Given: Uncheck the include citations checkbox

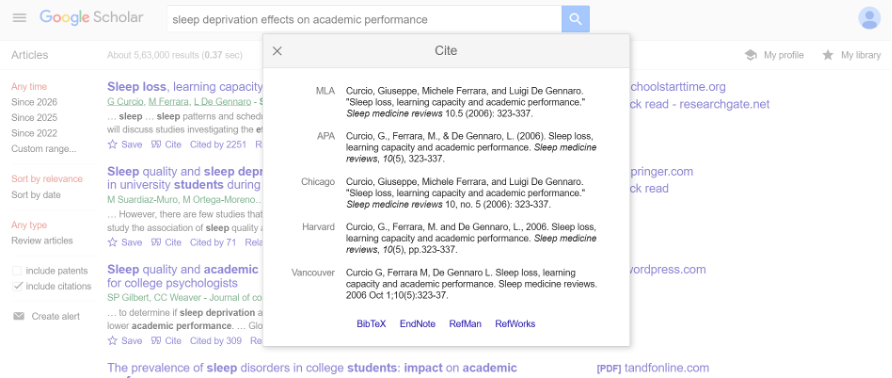Looking at the screenshot, I should click(17, 286).
